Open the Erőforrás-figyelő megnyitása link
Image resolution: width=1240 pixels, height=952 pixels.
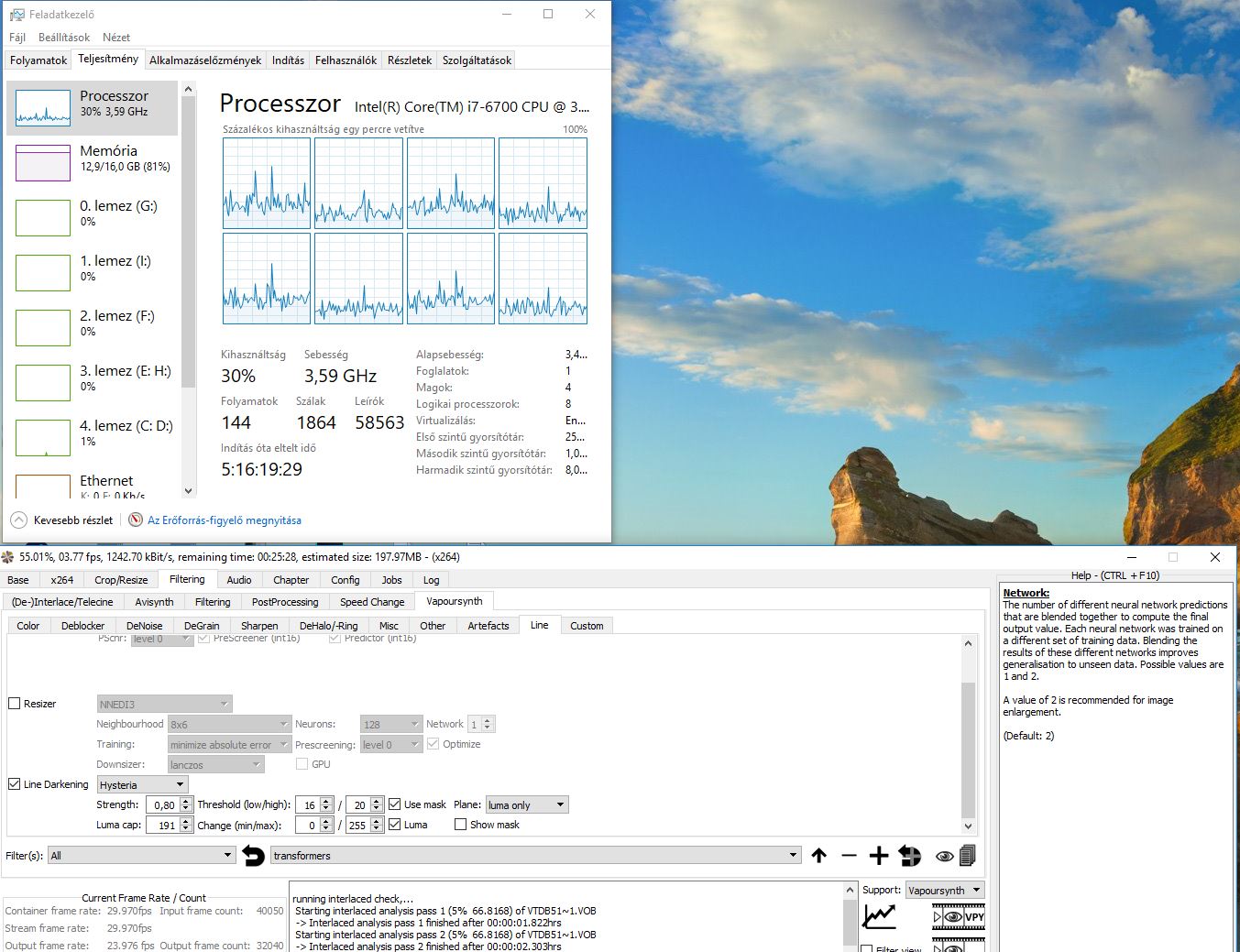click(x=225, y=520)
